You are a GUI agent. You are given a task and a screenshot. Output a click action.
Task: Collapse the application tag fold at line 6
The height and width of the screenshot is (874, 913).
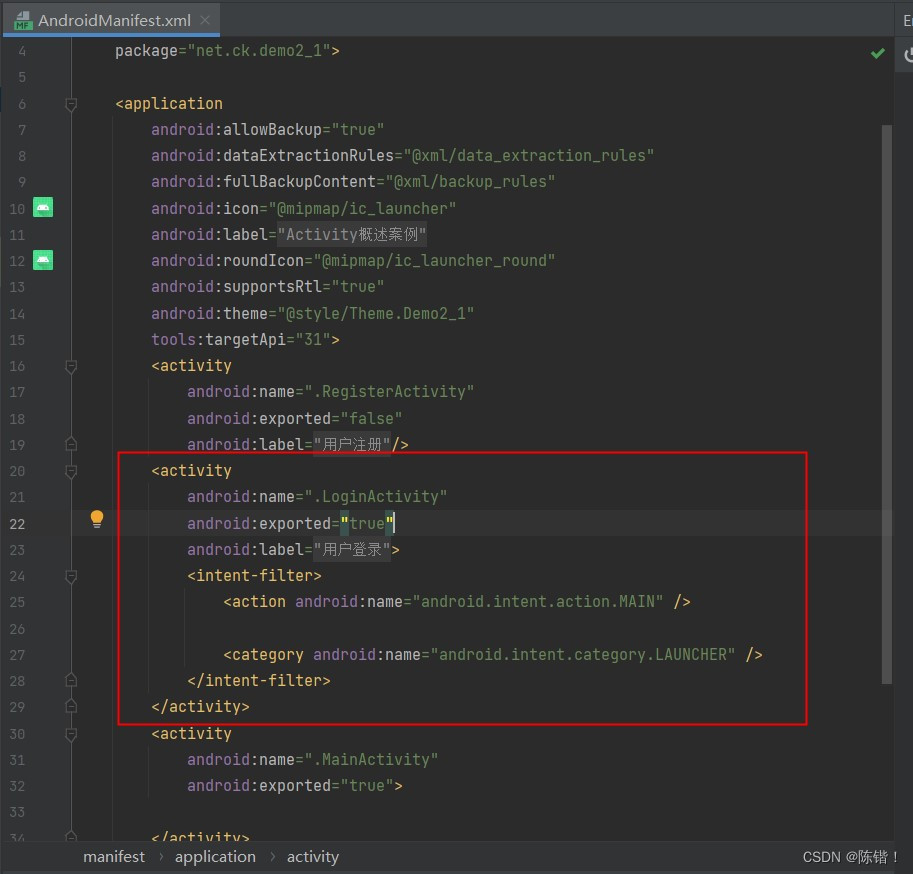pos(71,104)
